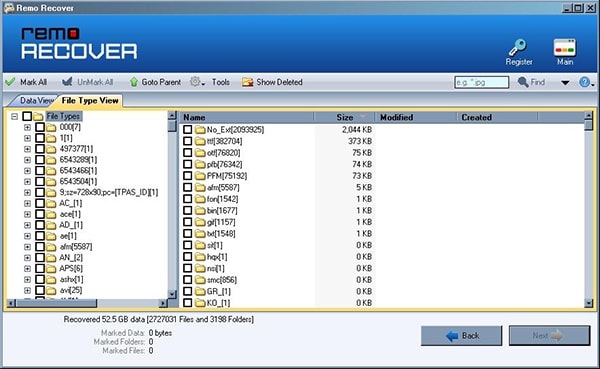Image resolution: width=600 pixels, height=369 pixels.
Task: Mark the avi[25] checkbox in tree
Action: [x=40, y=290]
